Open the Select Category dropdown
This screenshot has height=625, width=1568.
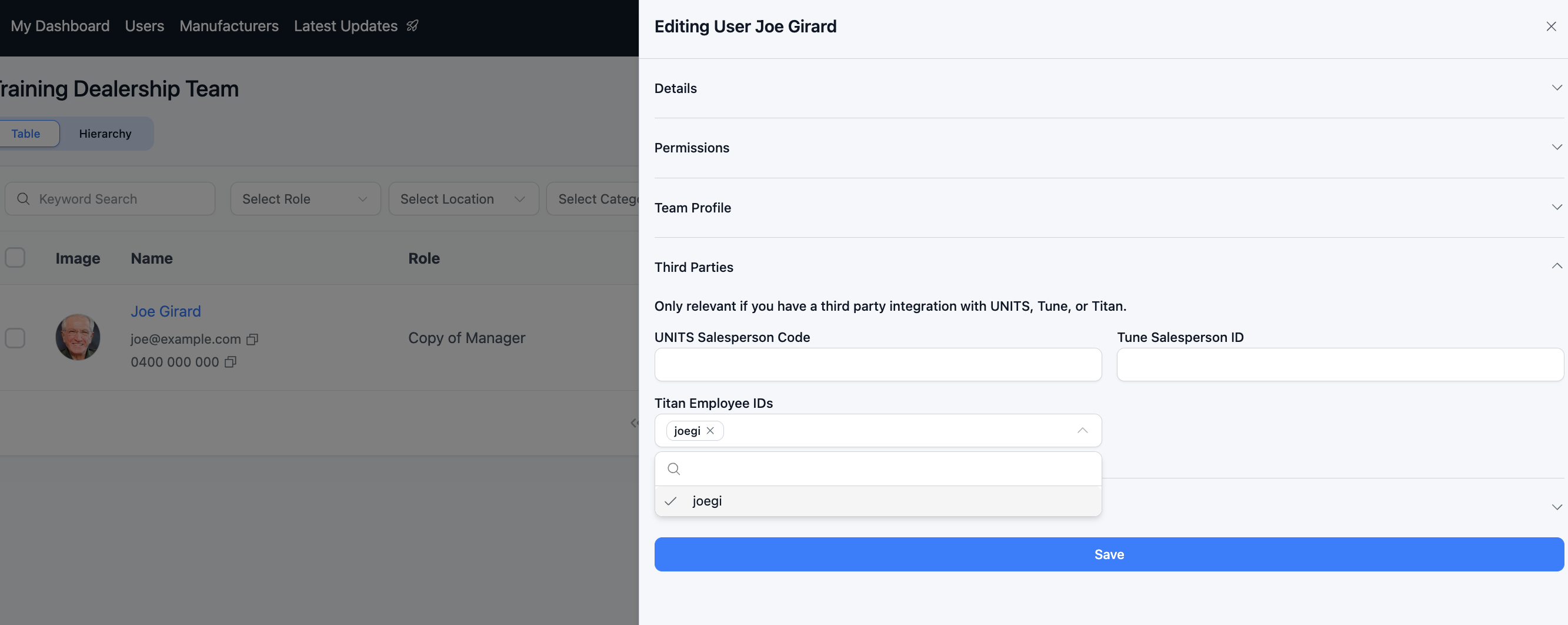pos(593,199)
